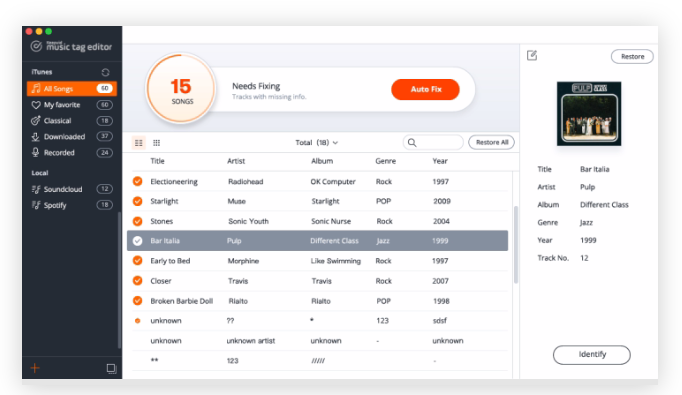Click Track No. value 12
Image resolution: width=682 pixels, height=395 pixels.
click(x=584, y=258)
